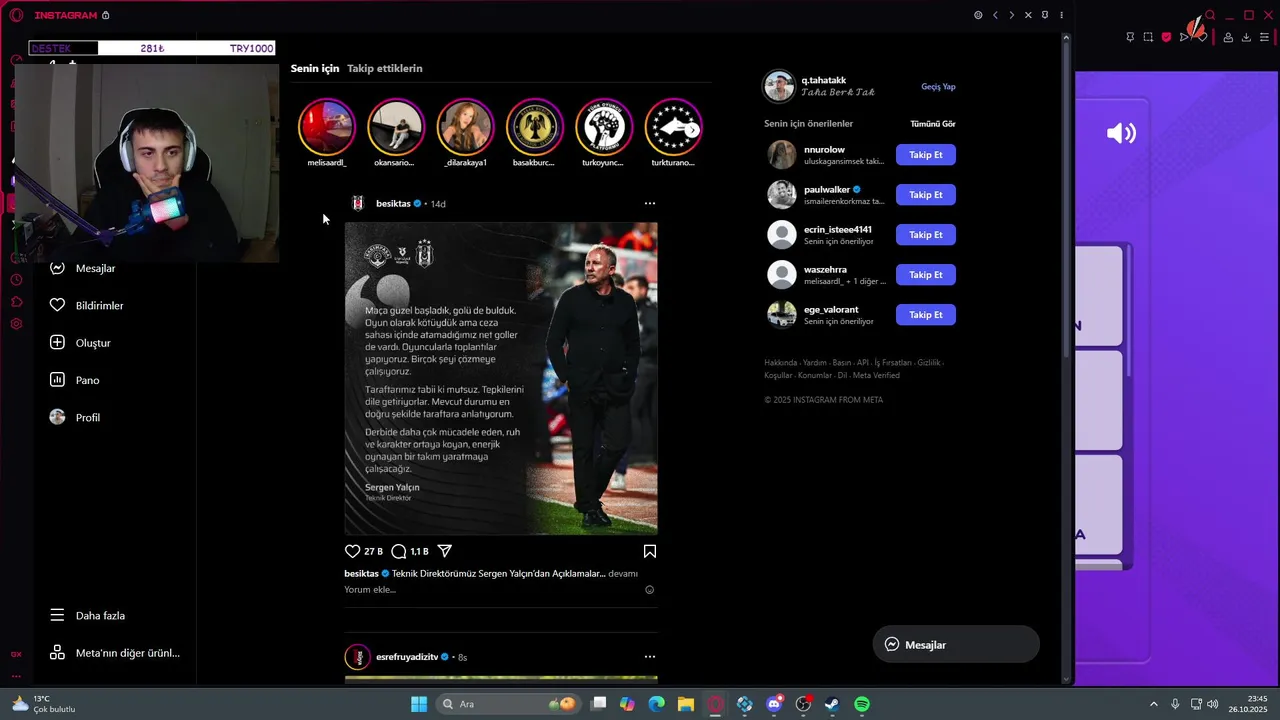Open Mesajlar in the Instagram sidebar
Screen dimensions: 1280x720
[x=85, y=268]
